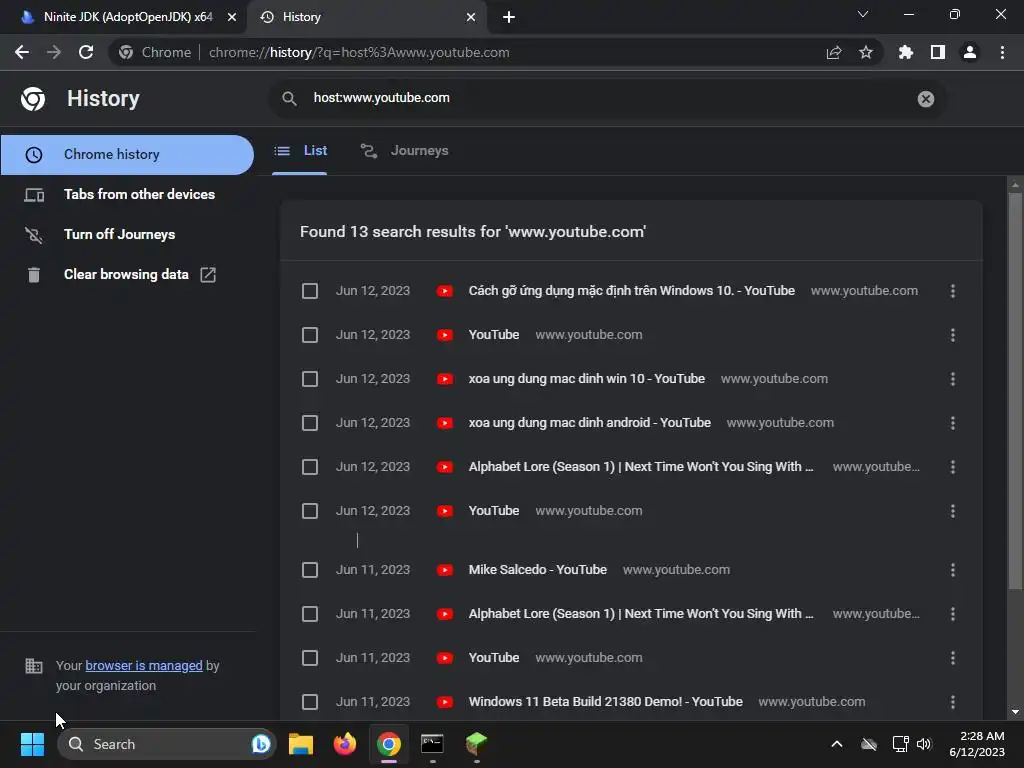Viewport: 1024px width, 768px height.
Task: Click inside the history search field
Action: click(607, 99)
